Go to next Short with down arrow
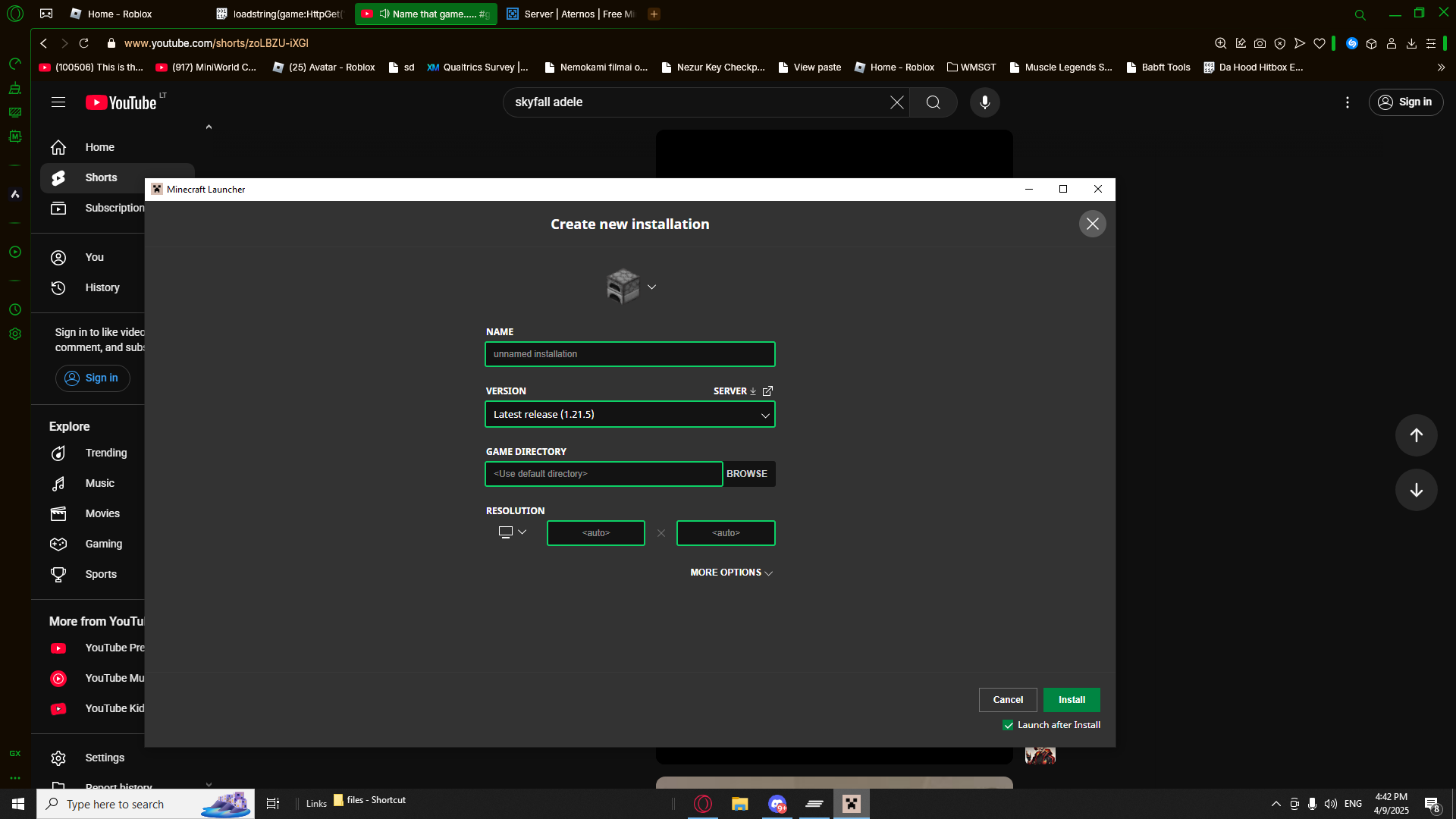The image size is (1456, 819). pos(1416,490)
